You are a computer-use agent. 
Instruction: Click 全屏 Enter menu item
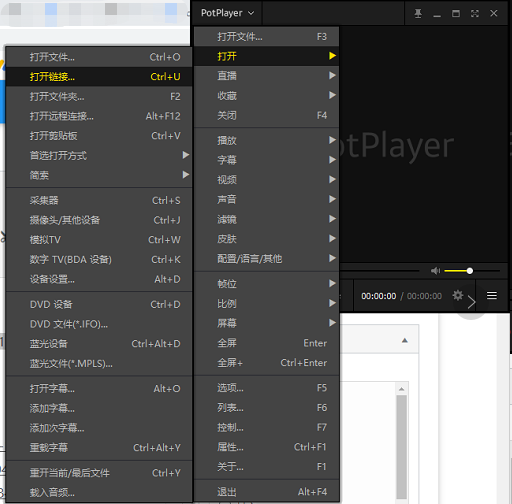pyautogui.click(x=267, y=343)
